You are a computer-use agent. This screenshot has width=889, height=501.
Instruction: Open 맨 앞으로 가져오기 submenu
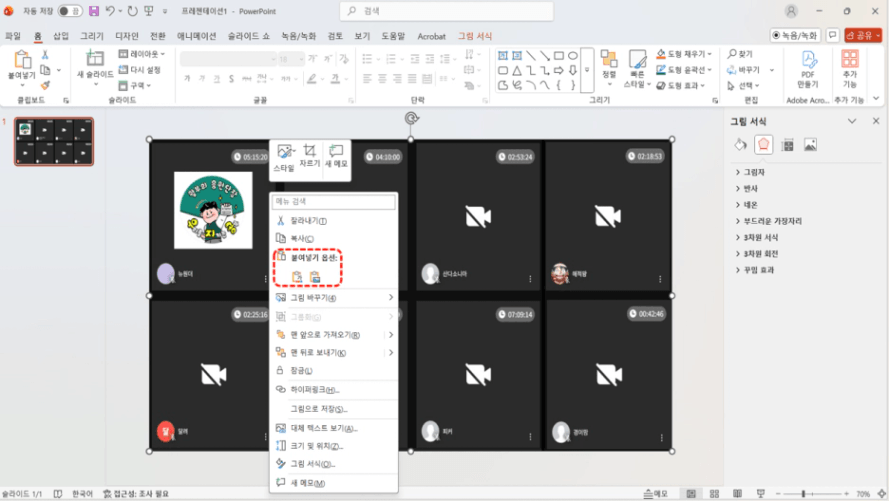pos(333,335)
